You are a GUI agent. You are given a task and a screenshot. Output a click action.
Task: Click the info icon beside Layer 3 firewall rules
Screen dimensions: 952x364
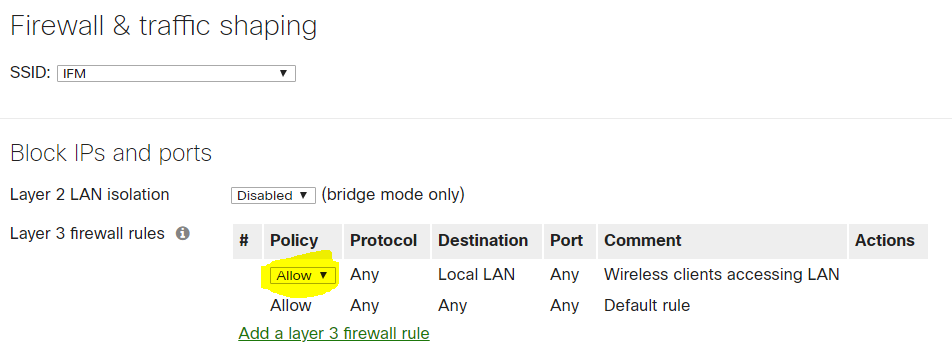[183, 234]
